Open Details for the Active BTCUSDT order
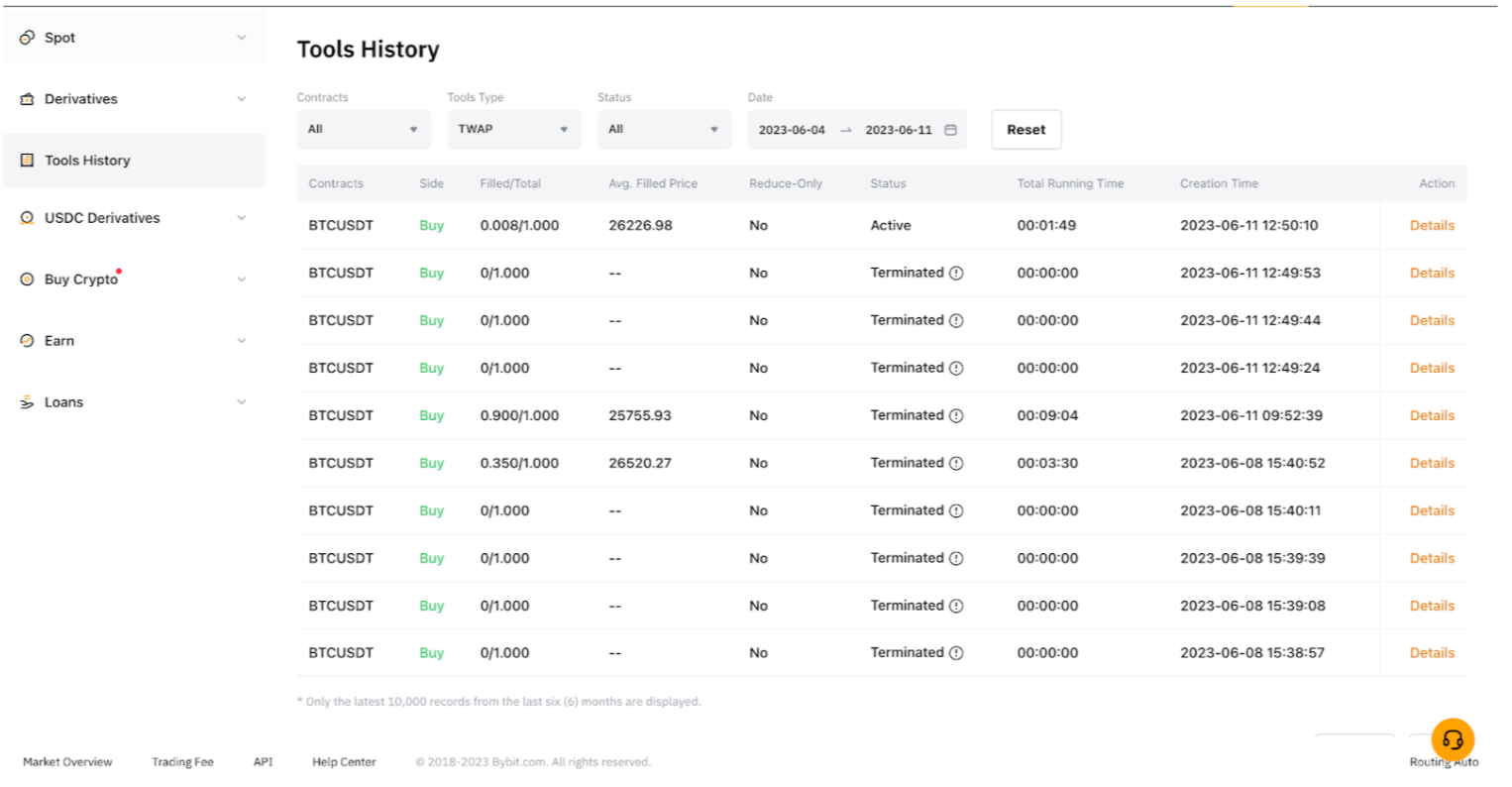Screen dimensions: 1512x787 point(1432,226)
